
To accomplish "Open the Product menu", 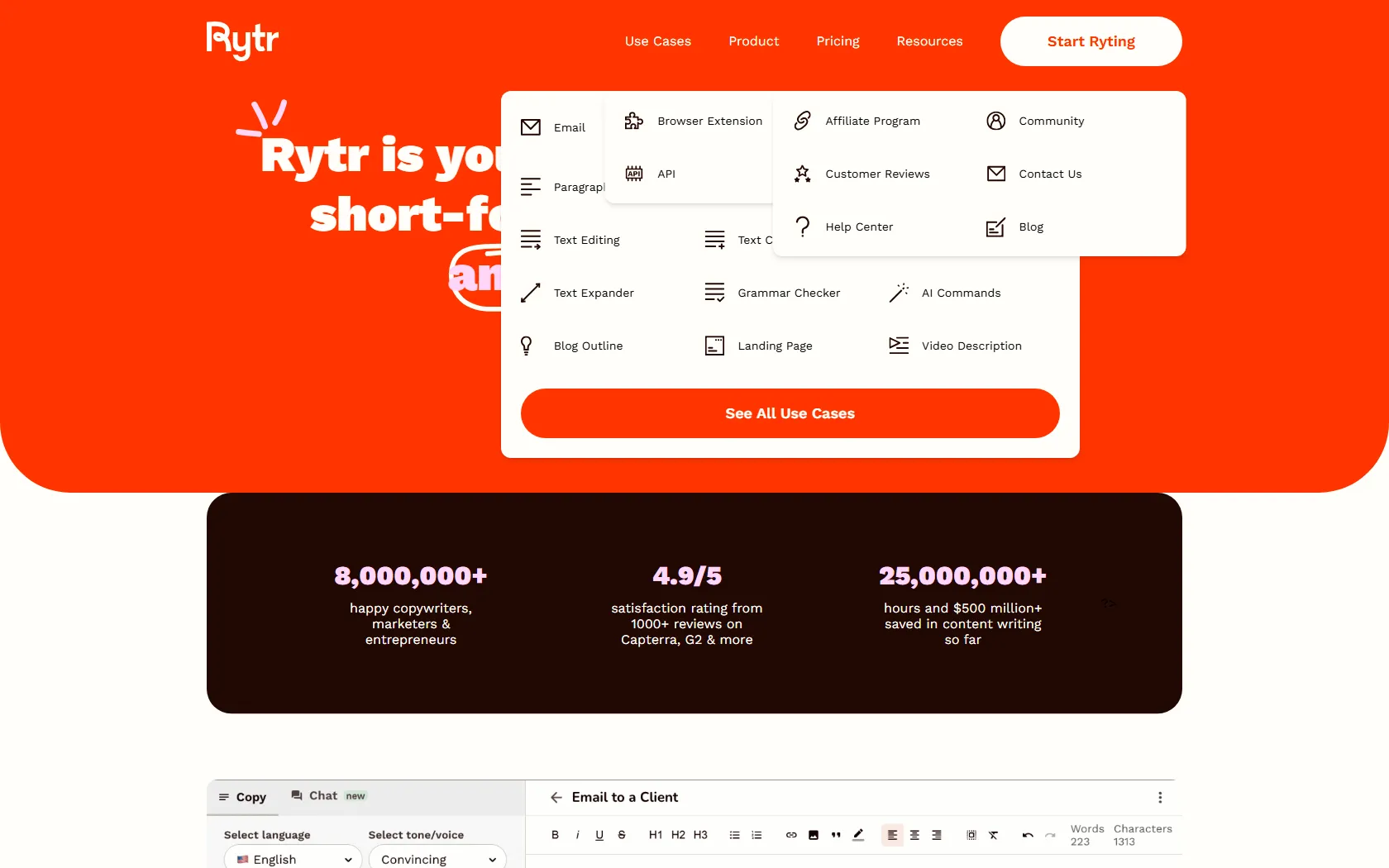I will click(753, 41).
